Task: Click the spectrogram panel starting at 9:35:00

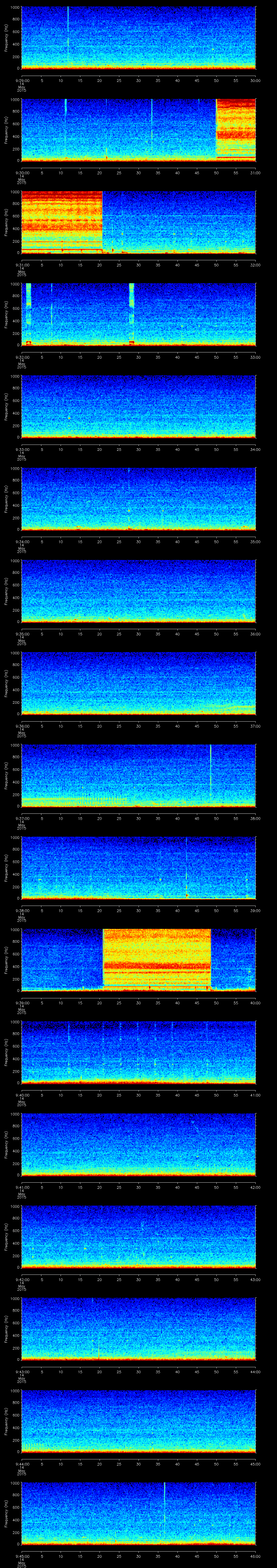Action: click(x=139, y=591)
